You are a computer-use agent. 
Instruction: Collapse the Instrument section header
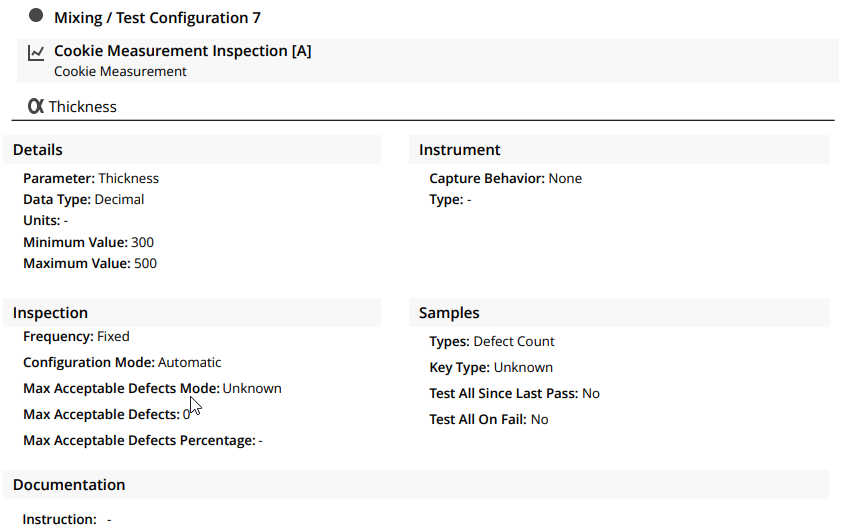tap(619, 150)
